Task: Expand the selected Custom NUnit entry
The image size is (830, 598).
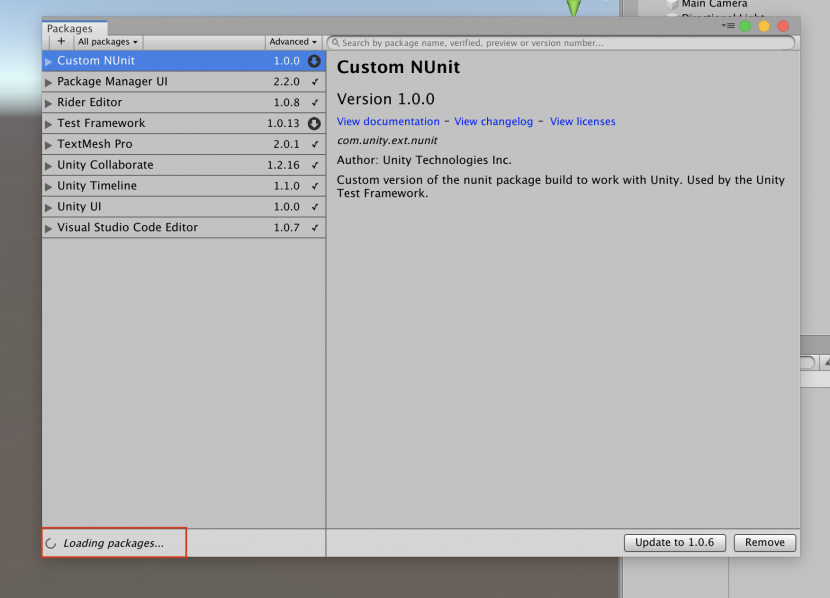Action: [47, 60]
